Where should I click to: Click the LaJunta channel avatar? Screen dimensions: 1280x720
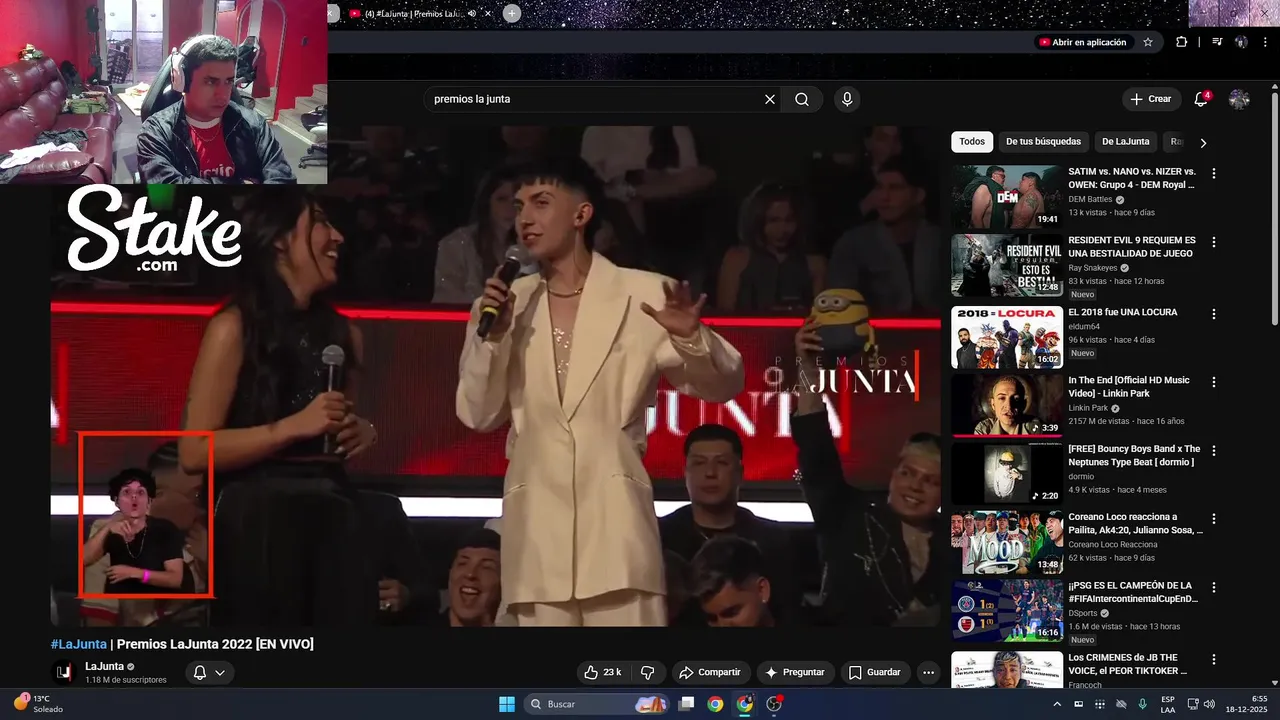coord(64,672)
